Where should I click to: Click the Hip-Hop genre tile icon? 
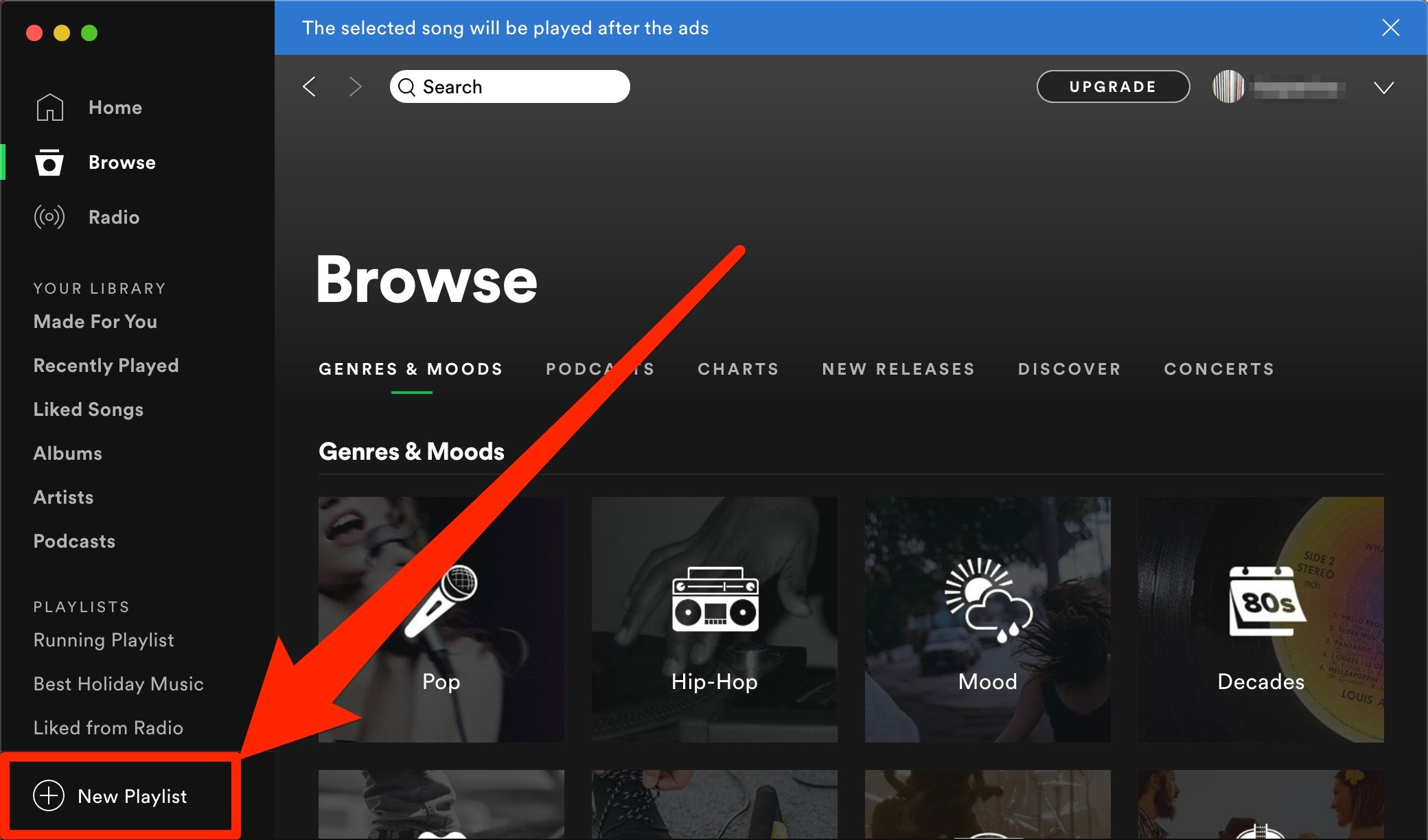tap(714, 600)
